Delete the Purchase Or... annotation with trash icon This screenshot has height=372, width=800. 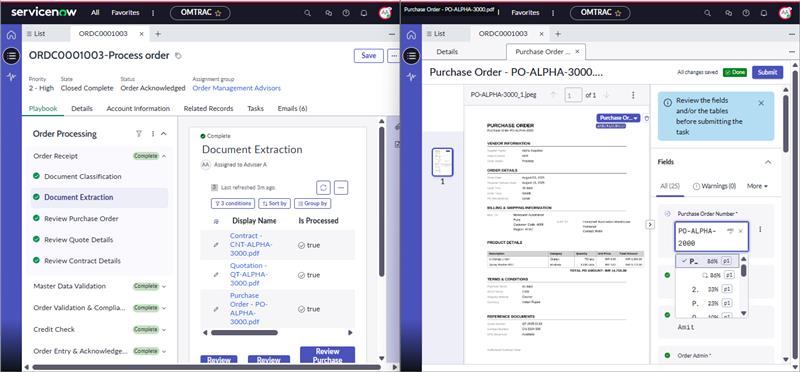tap(646, 118)
